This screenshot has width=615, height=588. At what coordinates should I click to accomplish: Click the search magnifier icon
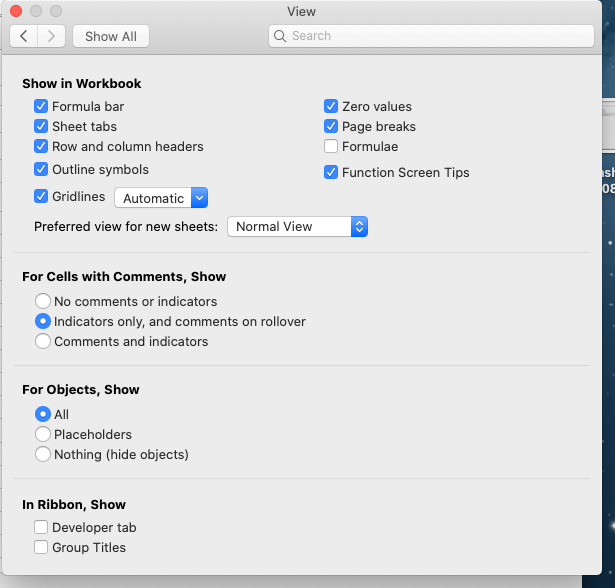pos(280,36)
